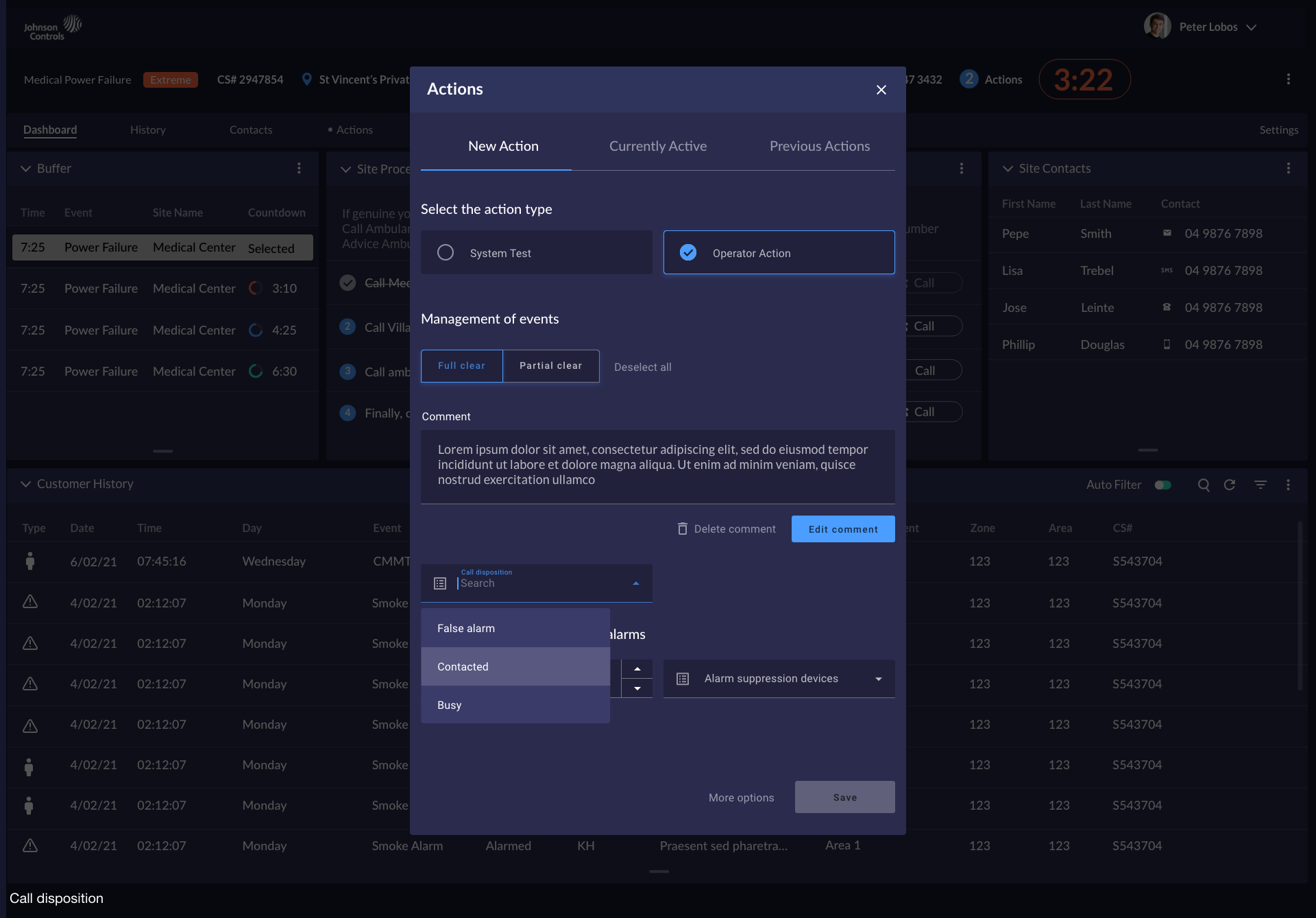Click the Edit comment button
Screen dimensions: 1316x918
point(842,529)
